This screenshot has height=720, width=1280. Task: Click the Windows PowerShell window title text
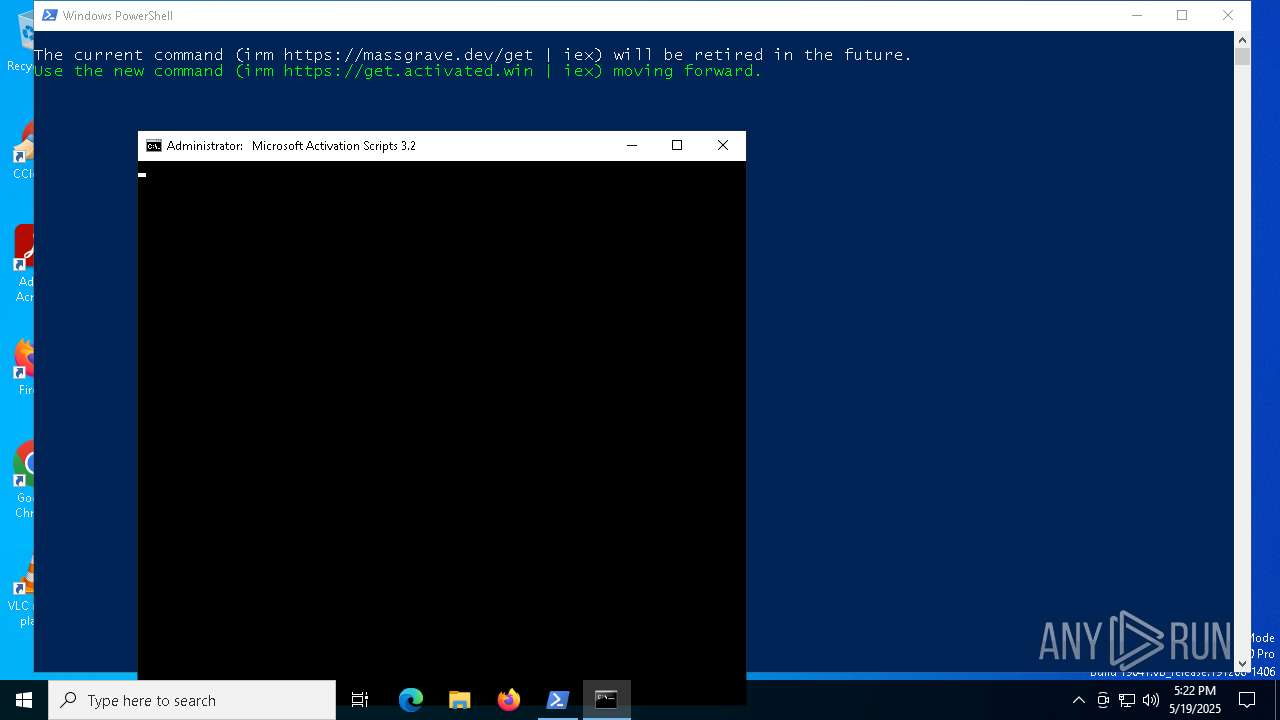pyautogui.click(x=118, y=16)
